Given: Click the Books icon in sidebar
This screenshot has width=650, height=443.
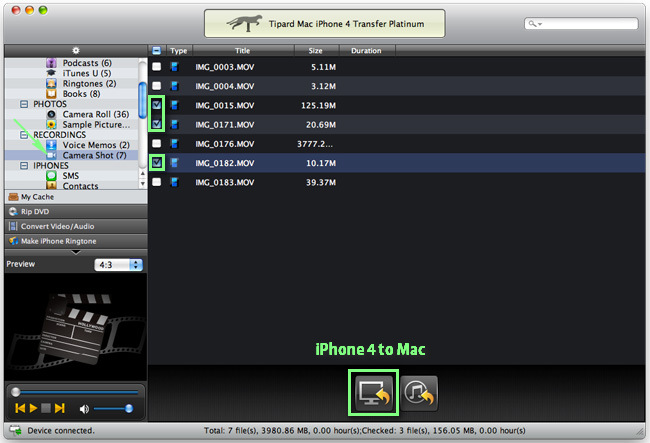Looking at the screenshot, I should point(51,94).
